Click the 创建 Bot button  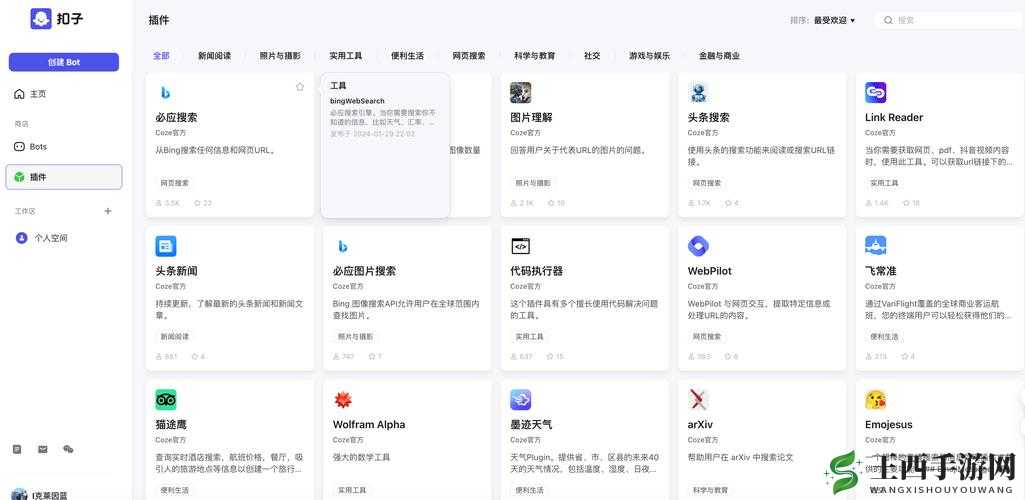63,62
